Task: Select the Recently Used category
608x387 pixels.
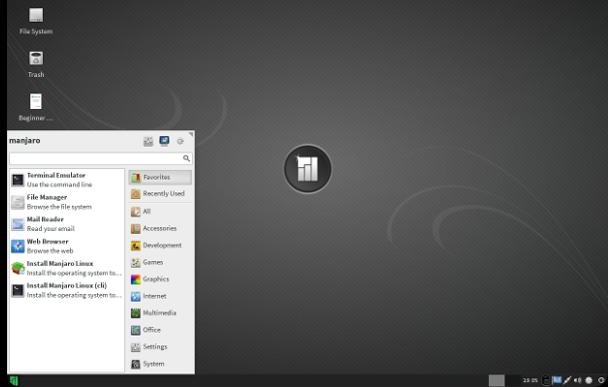Action: point(160,194)
